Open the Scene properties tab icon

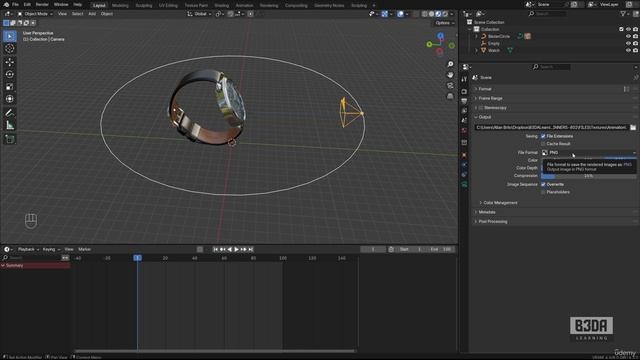[464, 120]
